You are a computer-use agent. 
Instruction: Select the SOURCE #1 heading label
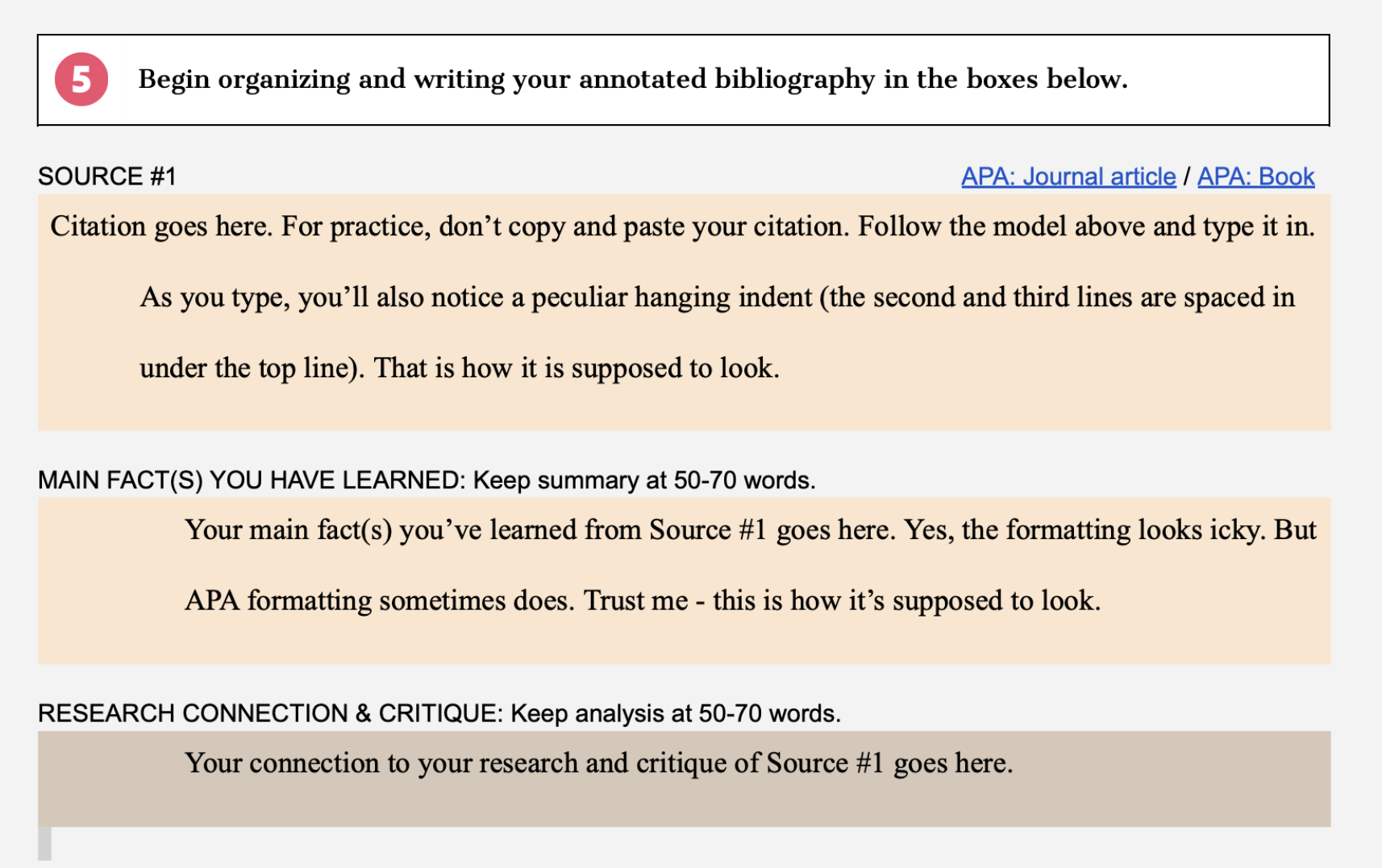(x=107, y=177)
